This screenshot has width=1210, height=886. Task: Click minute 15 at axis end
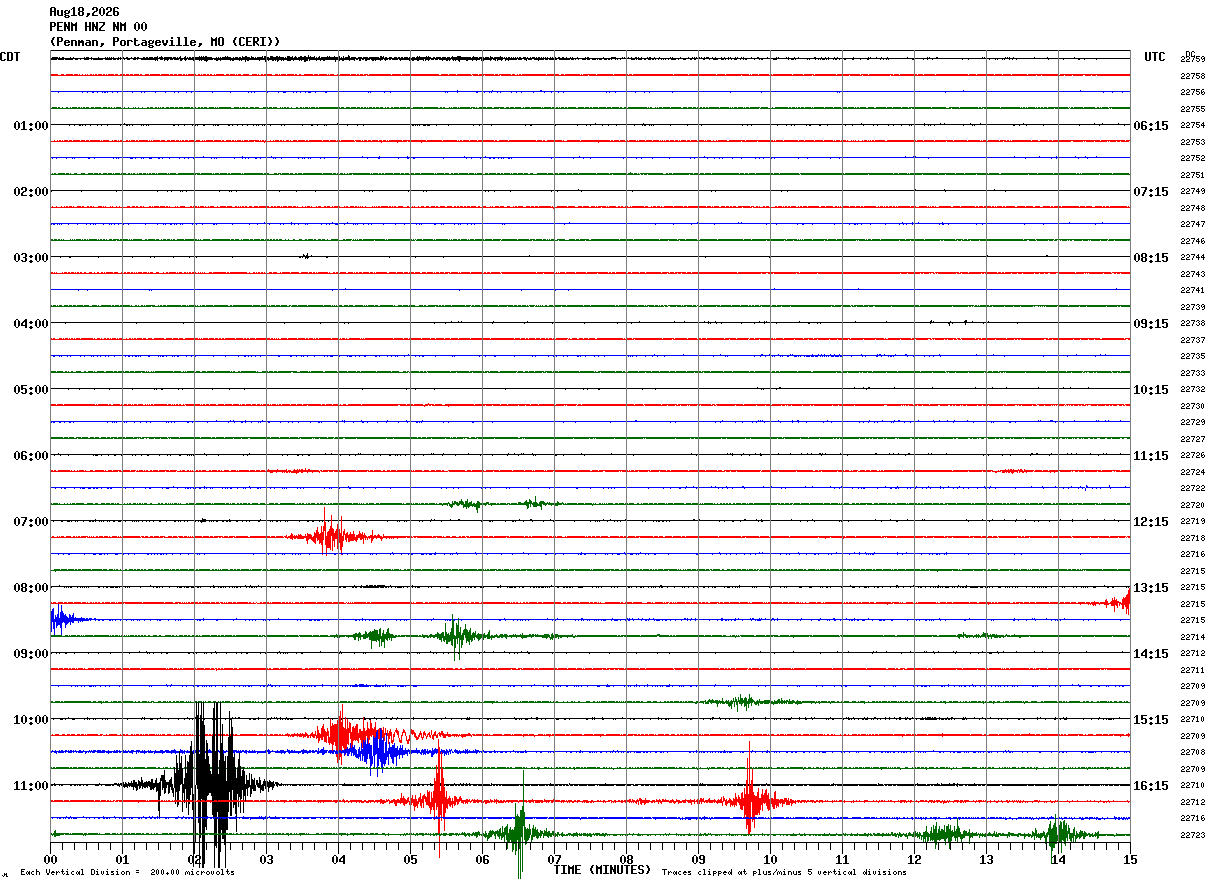click(1130, 859)
